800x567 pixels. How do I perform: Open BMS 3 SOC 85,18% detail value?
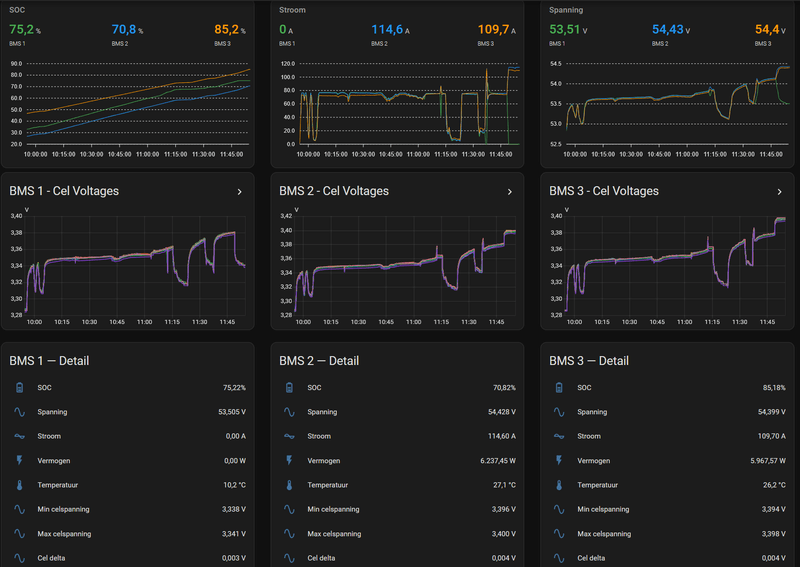click(x=774, y=388)
